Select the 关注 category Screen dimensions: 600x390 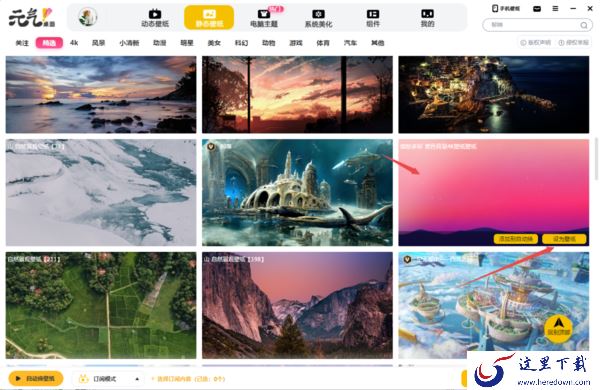(22, 43)
